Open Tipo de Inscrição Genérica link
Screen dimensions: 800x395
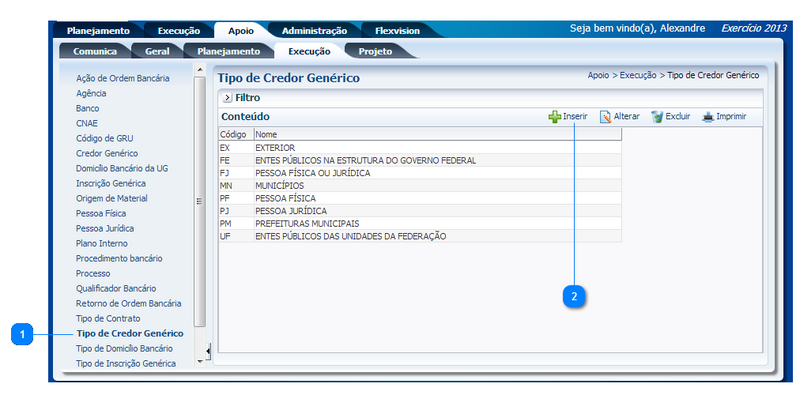tap(126, 364)
